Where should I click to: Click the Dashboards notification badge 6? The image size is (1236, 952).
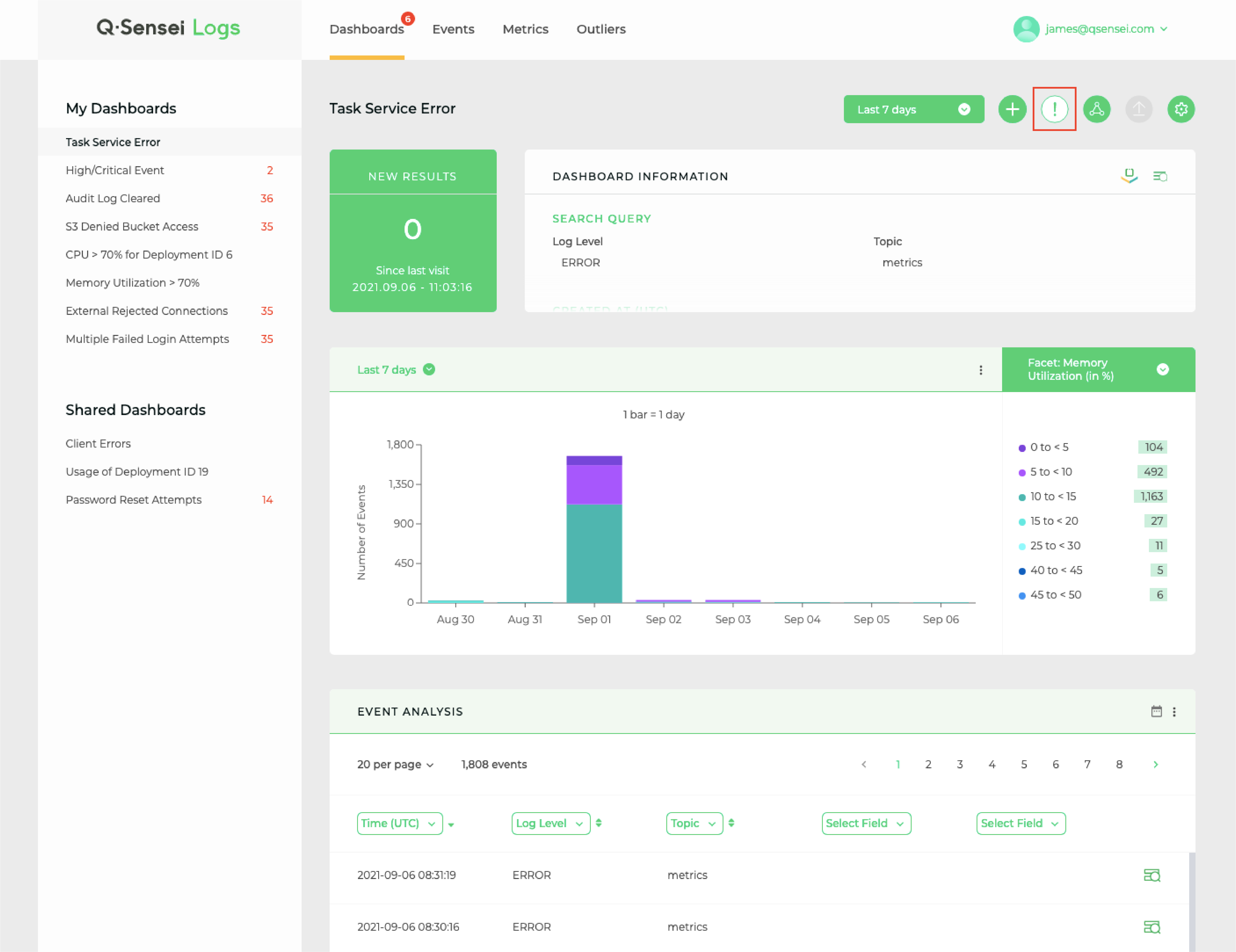408,19
